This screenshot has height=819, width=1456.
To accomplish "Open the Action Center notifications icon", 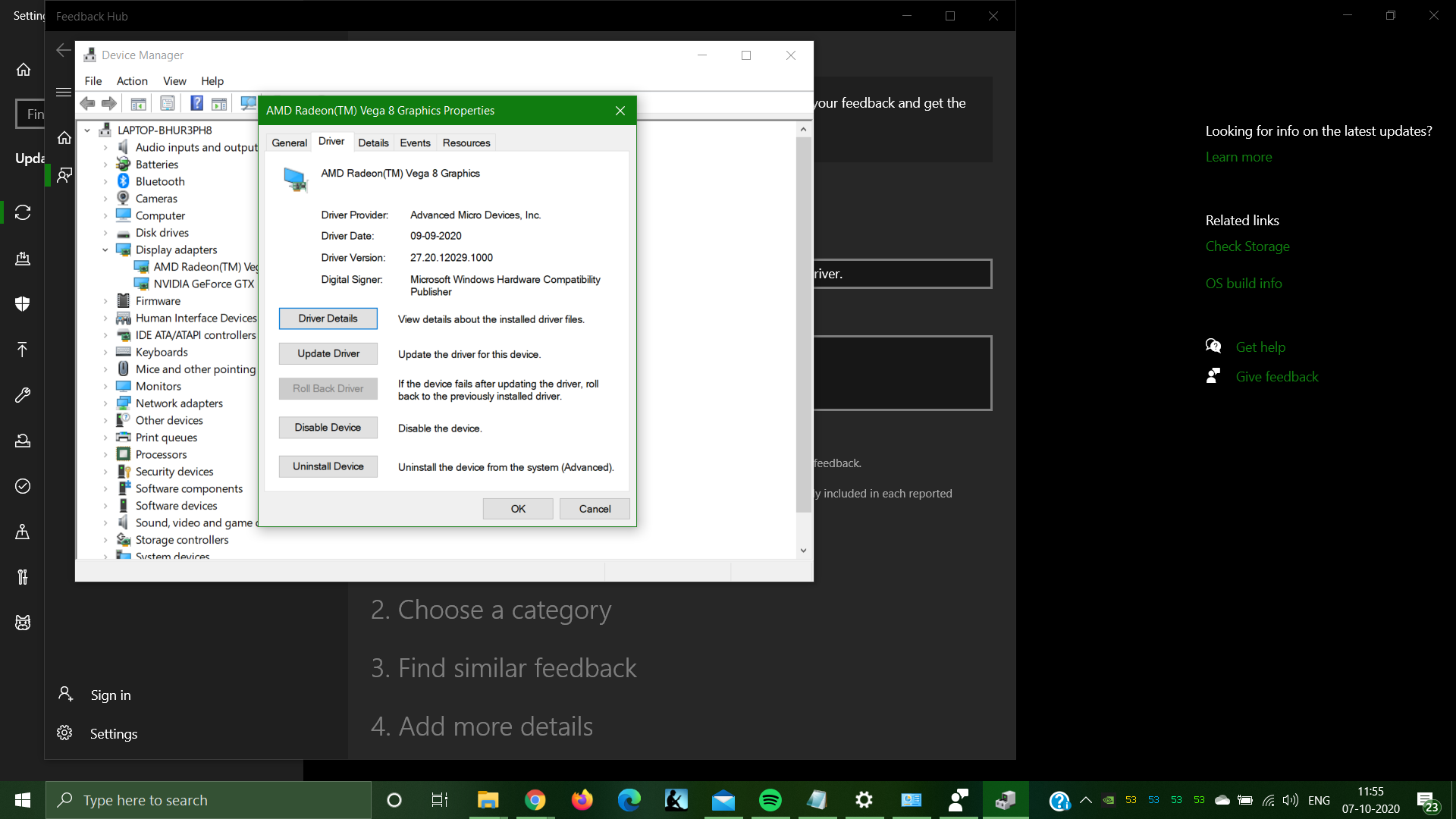I will tap(1428, 802).
